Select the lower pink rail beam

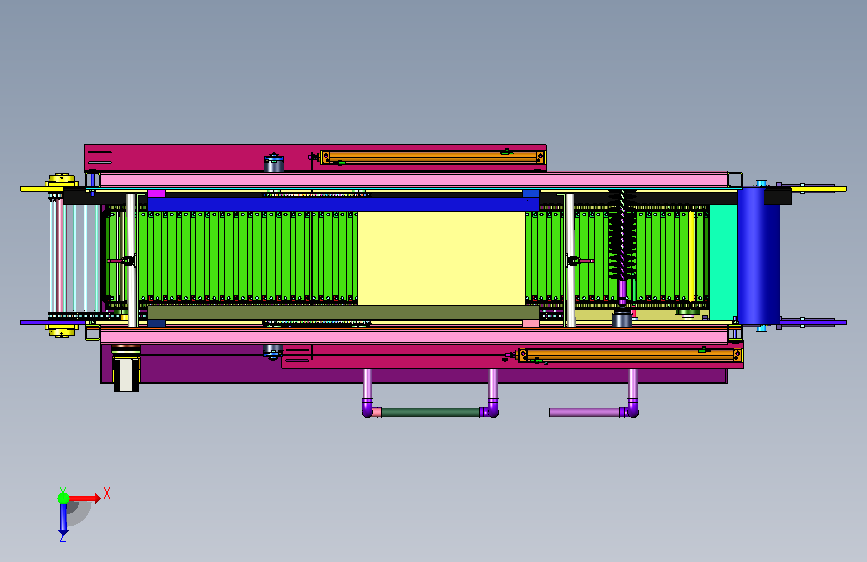tap(414, 337)
